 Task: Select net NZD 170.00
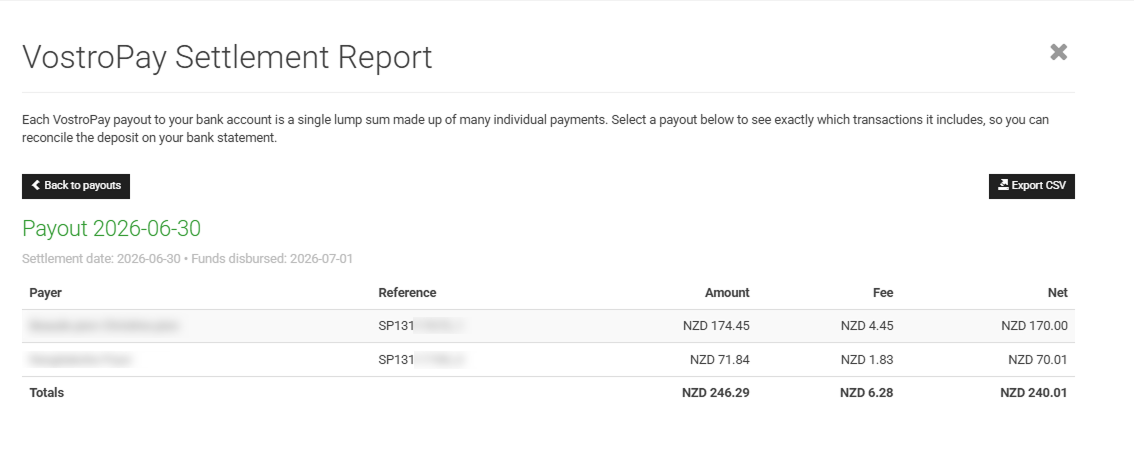point(1034,326)
